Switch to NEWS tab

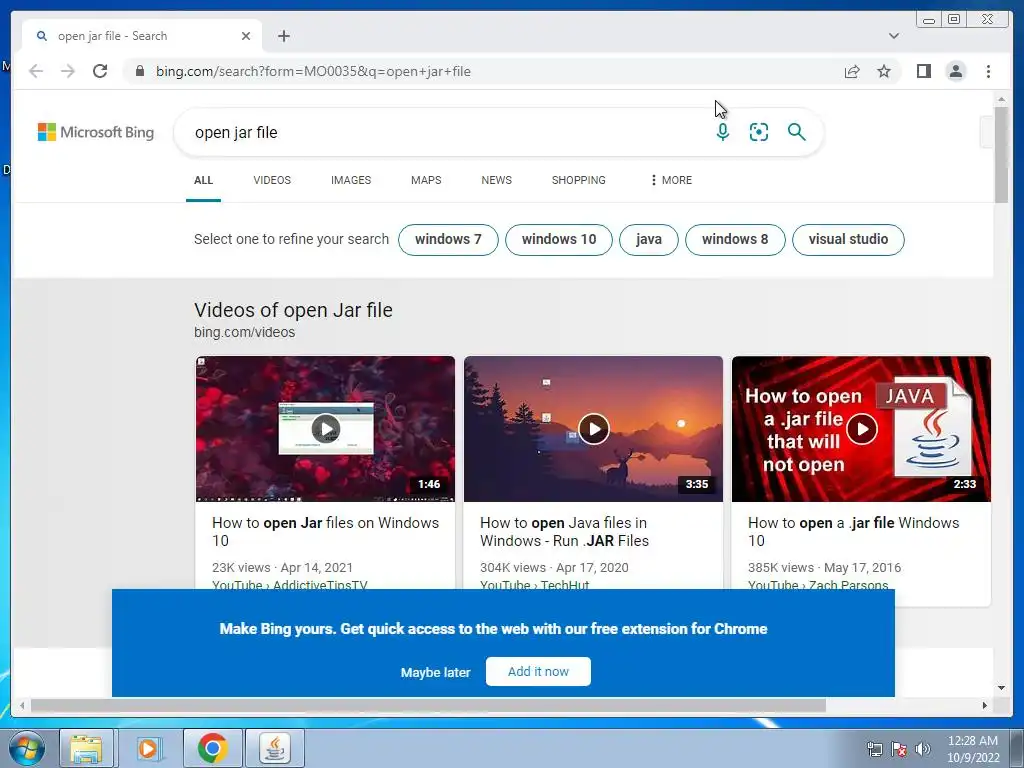pos(496,180)
